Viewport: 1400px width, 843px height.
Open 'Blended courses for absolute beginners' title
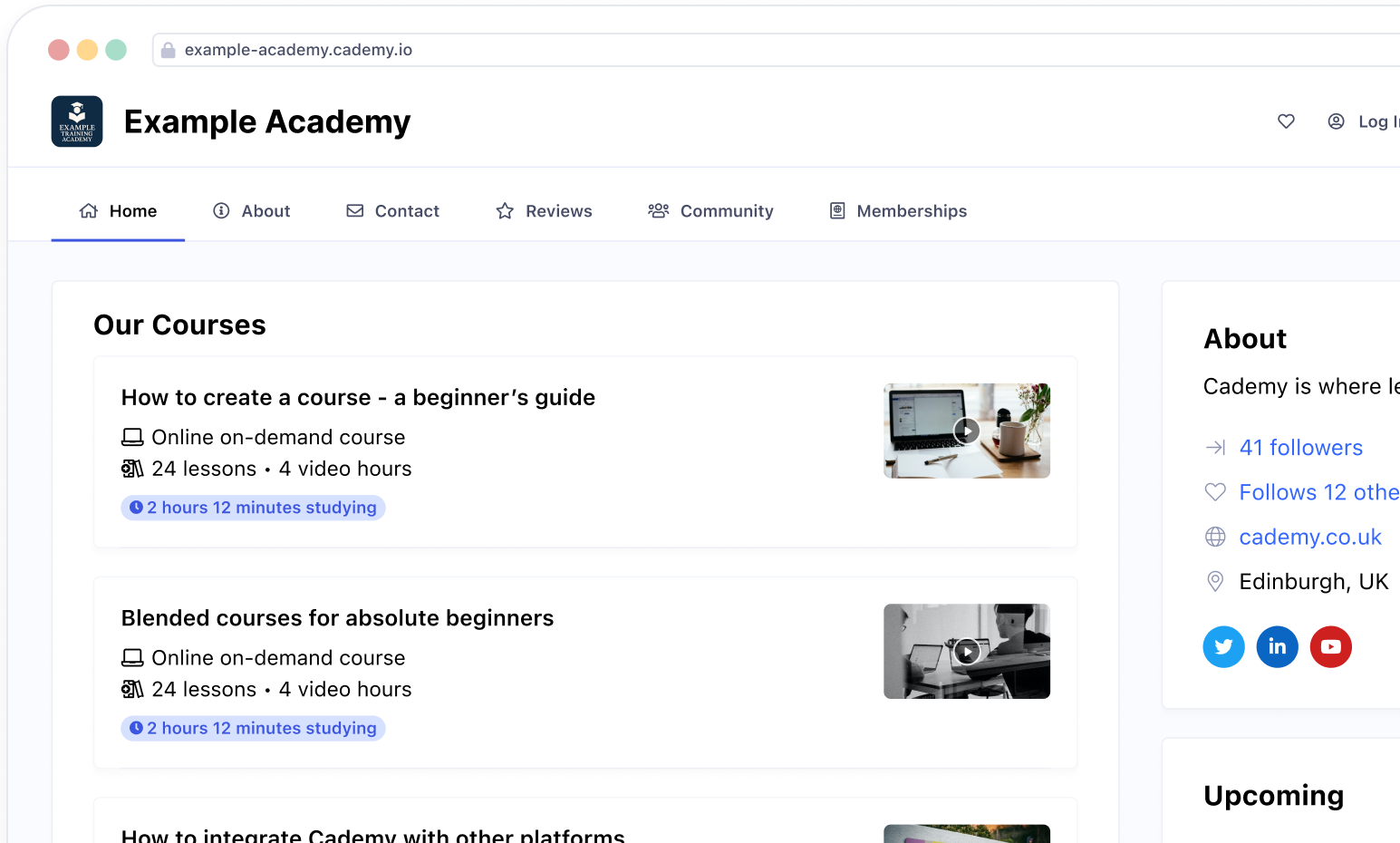pyautogui.click(x=337, y=618)
